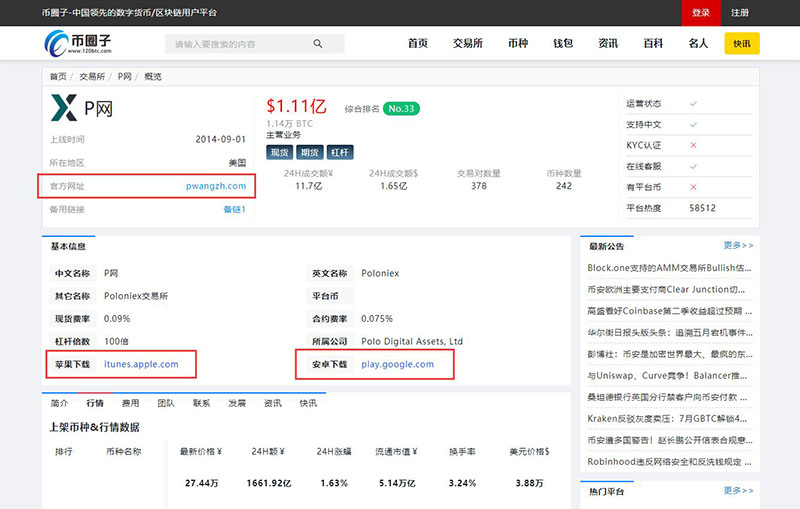The height and width of the screenshot is (509, 800).
Task: Open the 华尔街日报 headline announcement
Action: 669,333
